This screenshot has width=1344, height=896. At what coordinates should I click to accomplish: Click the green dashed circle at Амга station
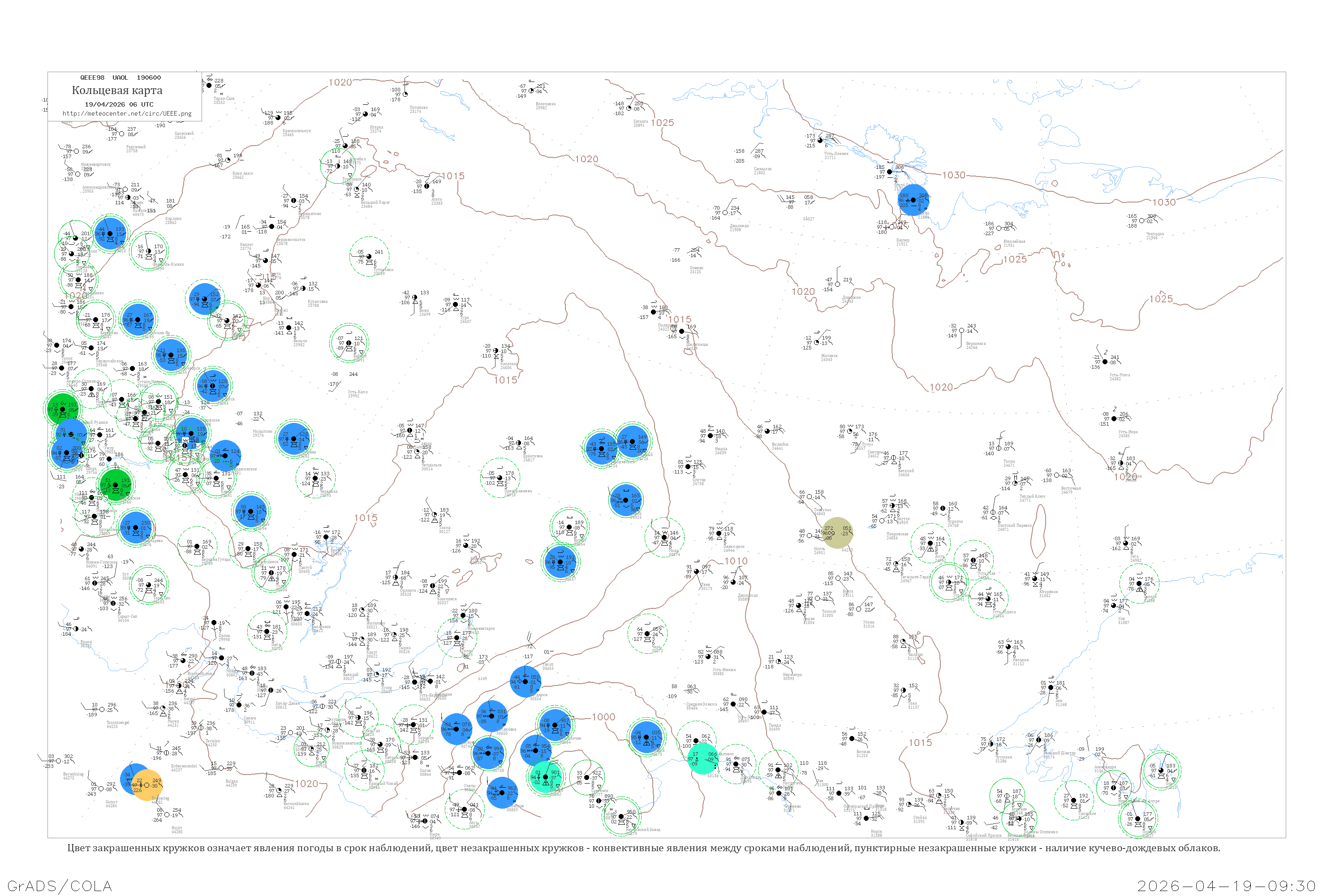point(930,543)
